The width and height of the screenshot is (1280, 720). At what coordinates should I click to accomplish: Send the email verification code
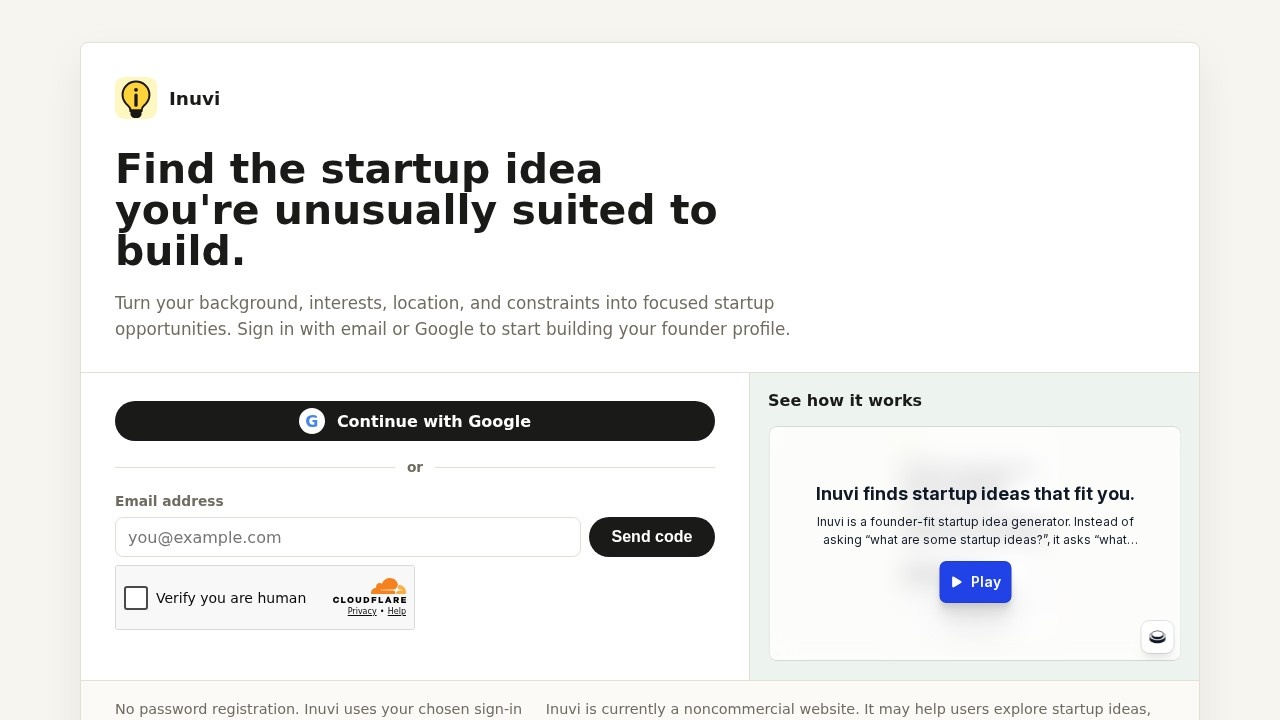coord(652,537)
